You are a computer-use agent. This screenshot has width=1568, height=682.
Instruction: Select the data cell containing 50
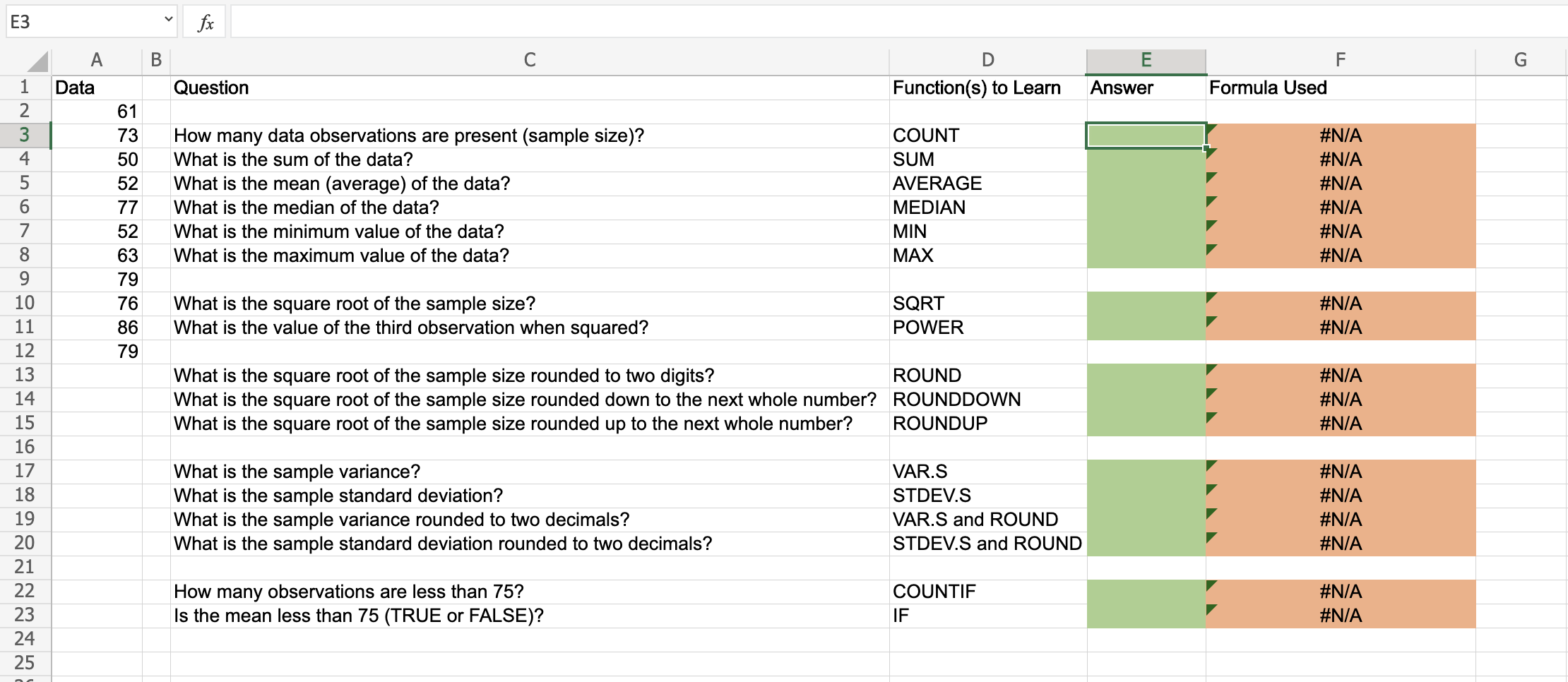pyautogui.click(x=97, y=160)
